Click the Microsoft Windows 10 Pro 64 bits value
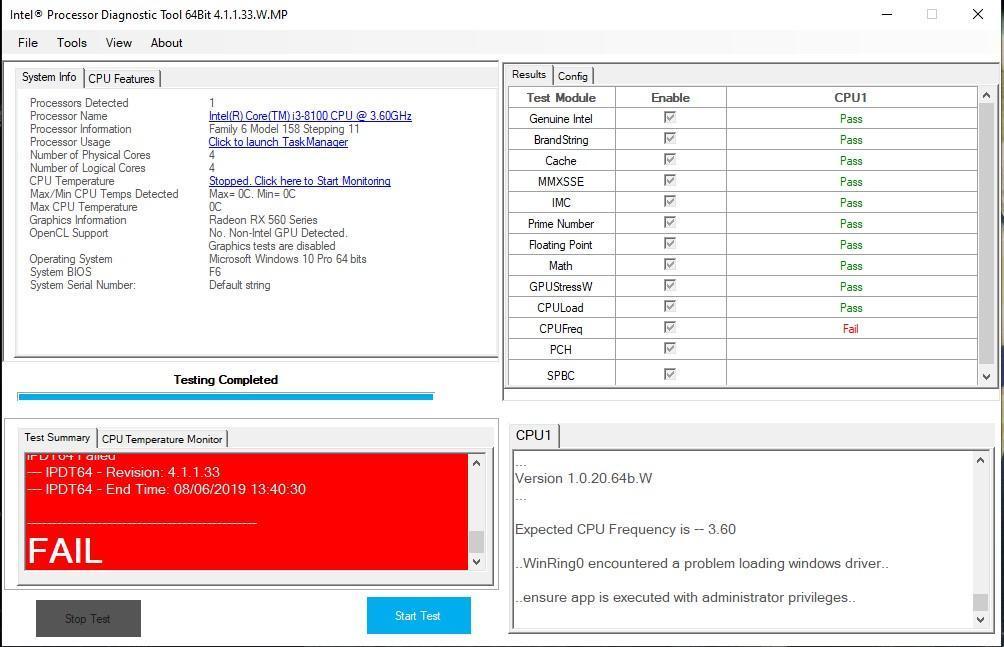Screen dimensions: 1004x647 click(287, 259)
